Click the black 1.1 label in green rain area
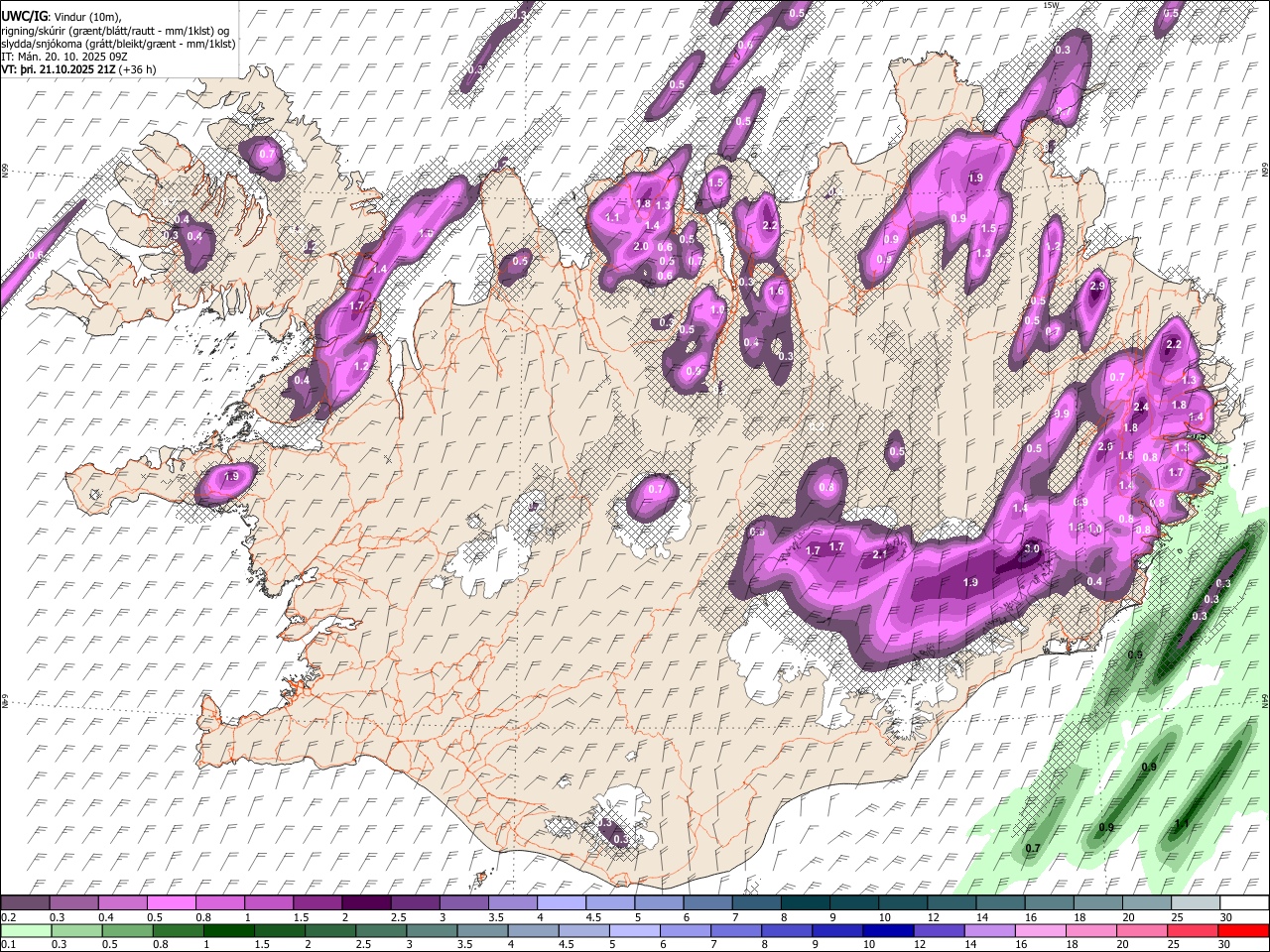The height and width of the screenshot is (952, 1270). point(1181,823)
